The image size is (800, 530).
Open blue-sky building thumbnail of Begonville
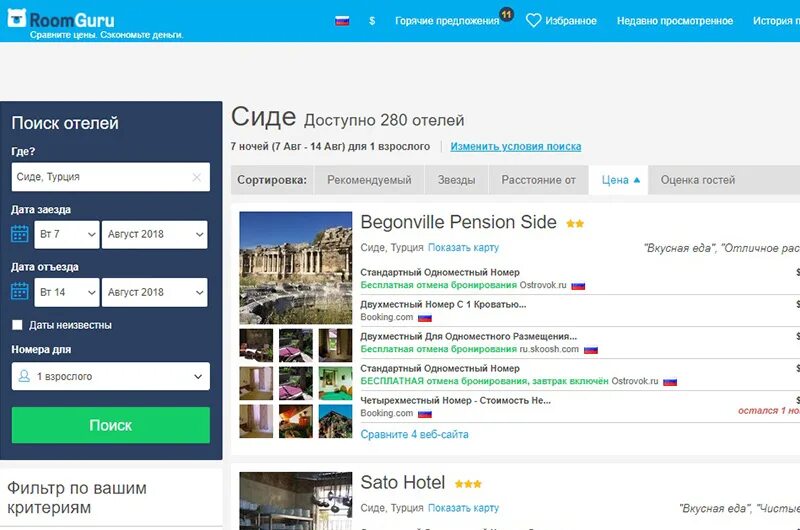pyautogui.click(x=335, y=421)
